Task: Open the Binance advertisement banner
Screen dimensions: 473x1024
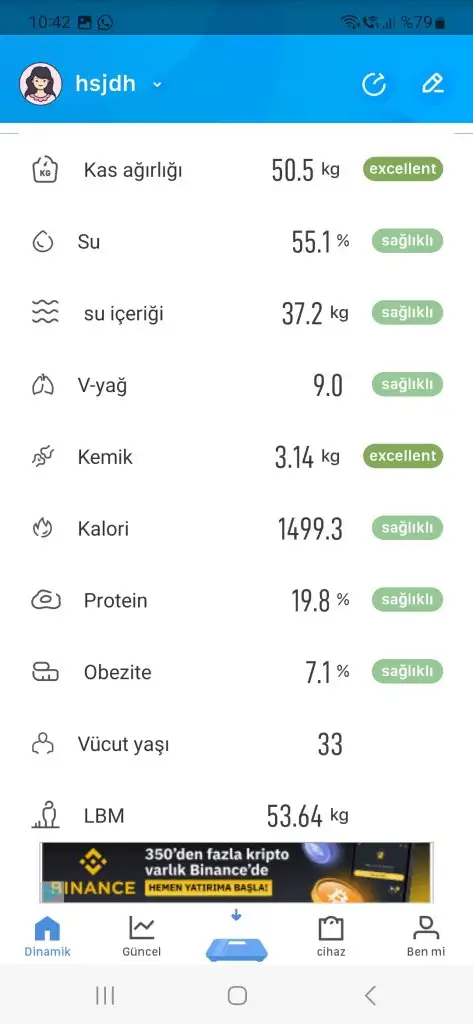Action: pyautogui.click(x=236, y=872)
